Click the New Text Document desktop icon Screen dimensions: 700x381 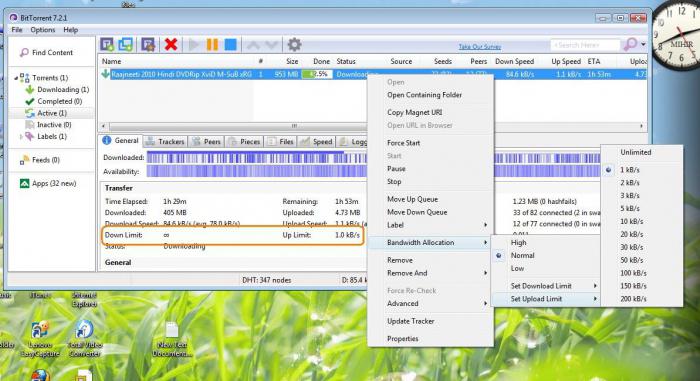172,339
